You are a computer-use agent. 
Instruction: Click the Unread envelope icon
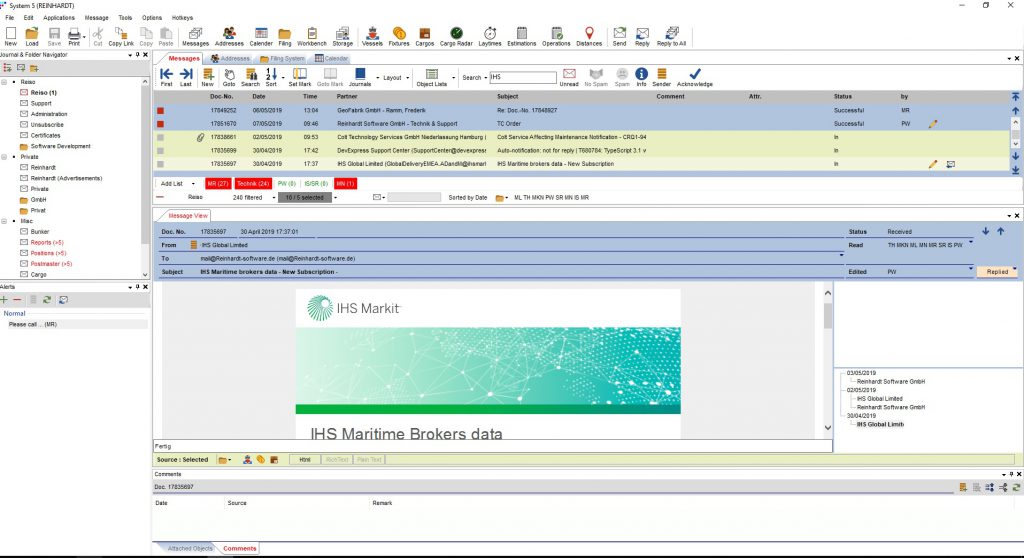(x=569, y=77)
